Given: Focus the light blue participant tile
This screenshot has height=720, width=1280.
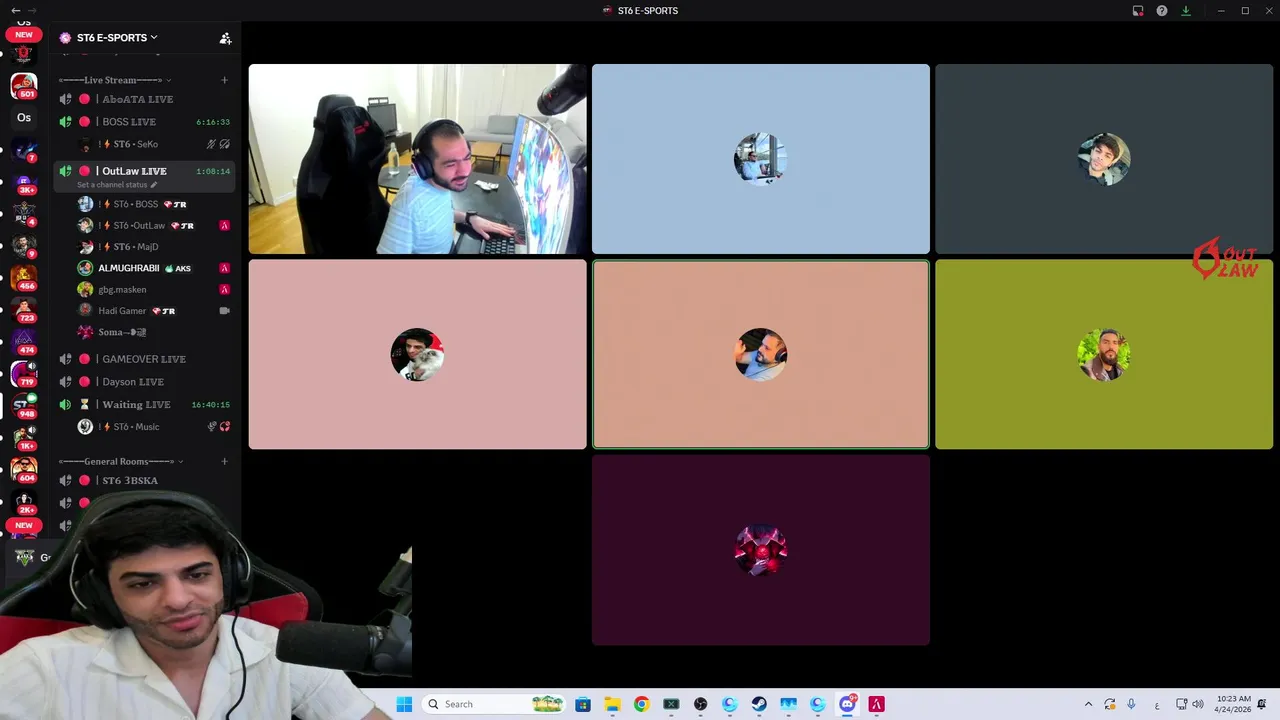Looking at the screenshot, I should 761,159.
